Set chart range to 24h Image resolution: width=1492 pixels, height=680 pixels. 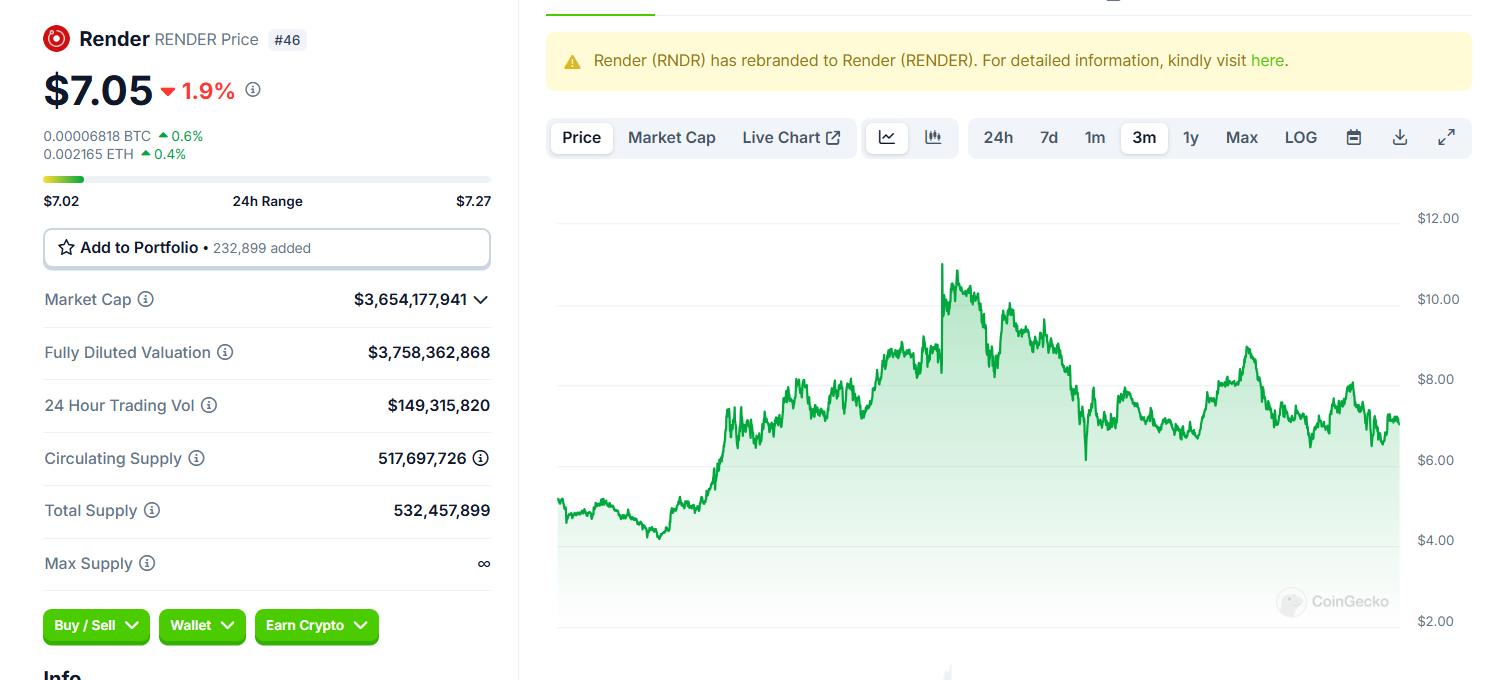pos(998,138)
